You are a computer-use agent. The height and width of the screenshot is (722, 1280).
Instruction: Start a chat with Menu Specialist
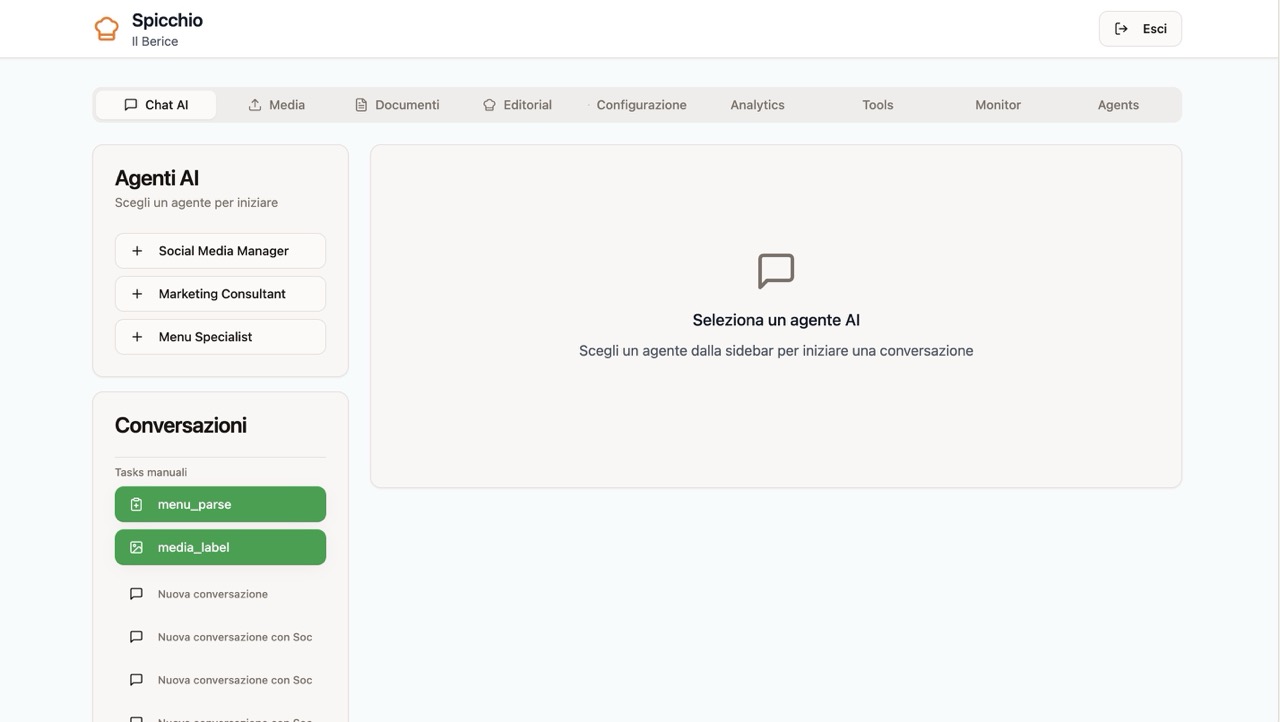tap(220, 337)
